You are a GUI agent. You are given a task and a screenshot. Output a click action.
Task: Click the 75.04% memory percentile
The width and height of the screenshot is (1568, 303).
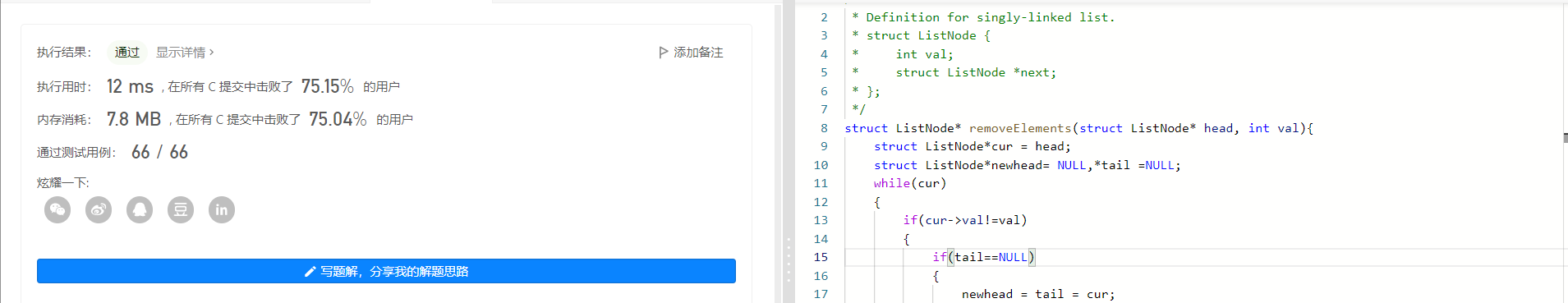[338, 119]
